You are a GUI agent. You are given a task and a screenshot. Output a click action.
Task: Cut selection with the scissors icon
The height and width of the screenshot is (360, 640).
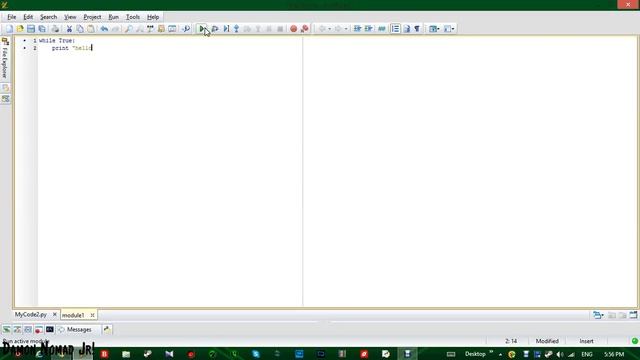tap(69, 29)
